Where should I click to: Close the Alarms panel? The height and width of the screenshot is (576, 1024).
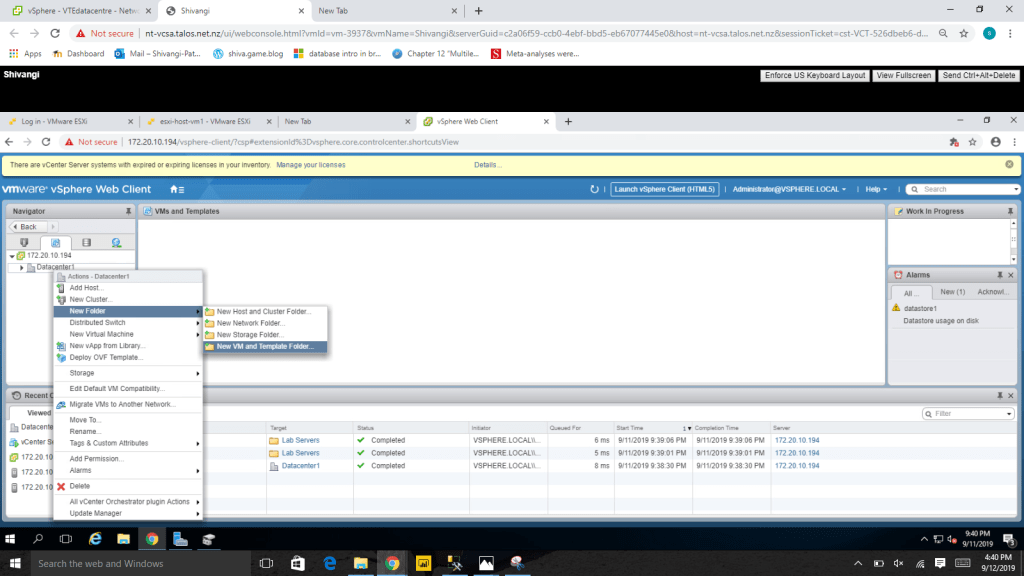click(1011, 274)
